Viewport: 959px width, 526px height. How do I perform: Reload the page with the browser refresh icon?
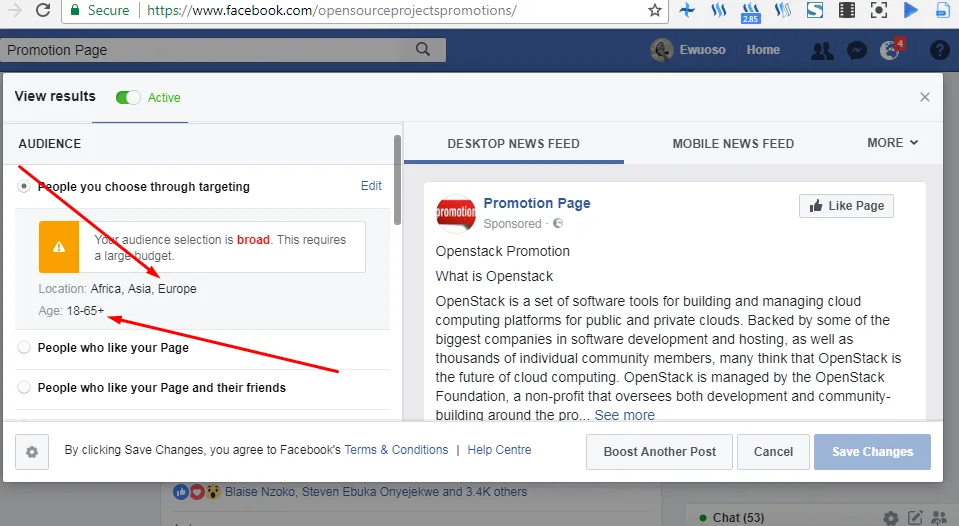coord(43,10)
